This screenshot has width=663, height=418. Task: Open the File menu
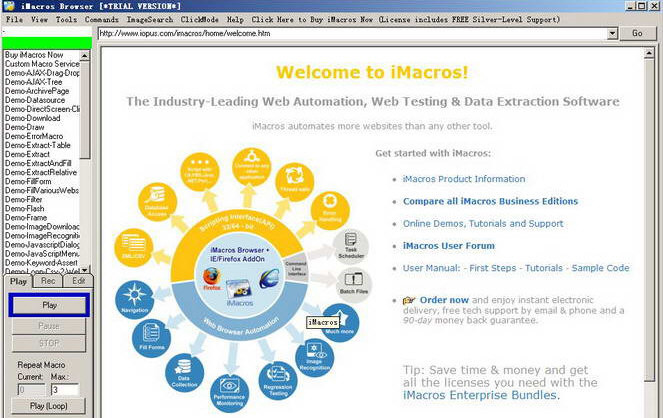point(14,19)
